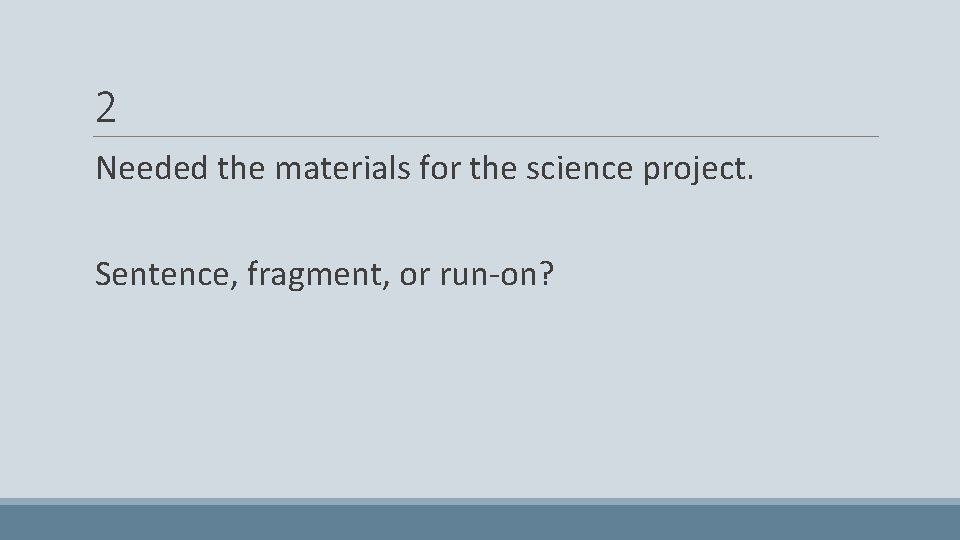
Task: Choose the word 'fragment,' in the question
Action: (x=318, y=275)
